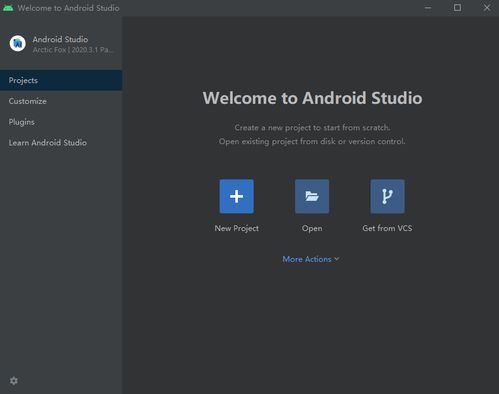Click the Arctic Fox version text
Screen dimensions: 499x394
[73, 50]
